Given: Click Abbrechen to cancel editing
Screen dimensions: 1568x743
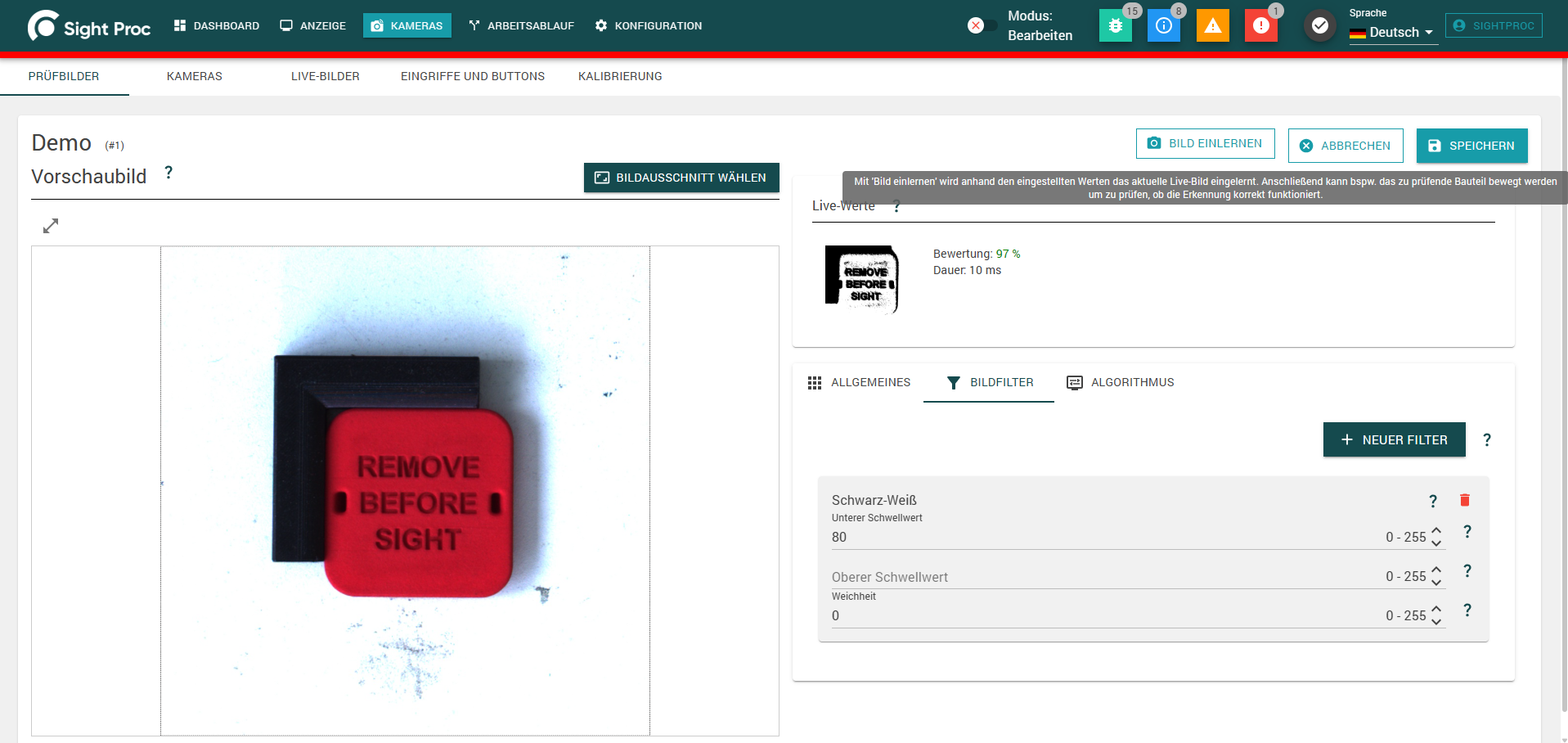Looking at the screenshot, I should pos(1346,146).
